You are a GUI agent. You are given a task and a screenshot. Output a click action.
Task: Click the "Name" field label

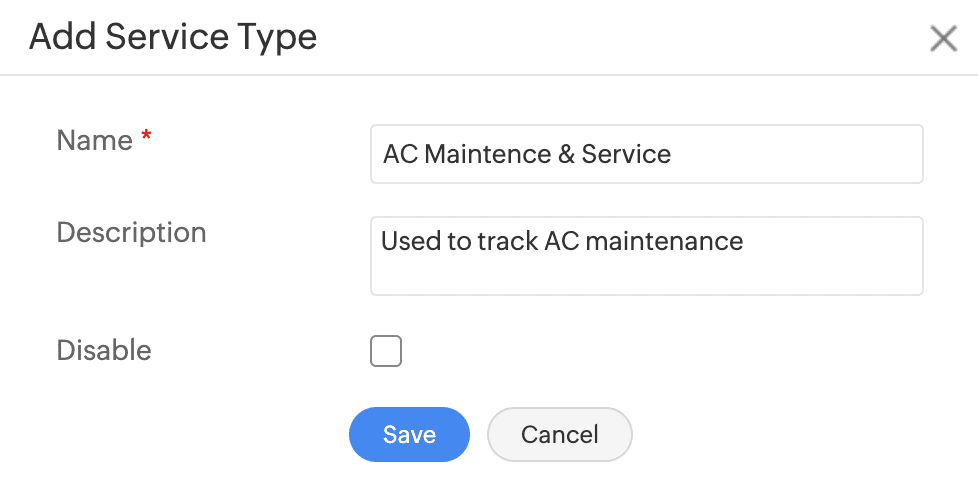95,141
